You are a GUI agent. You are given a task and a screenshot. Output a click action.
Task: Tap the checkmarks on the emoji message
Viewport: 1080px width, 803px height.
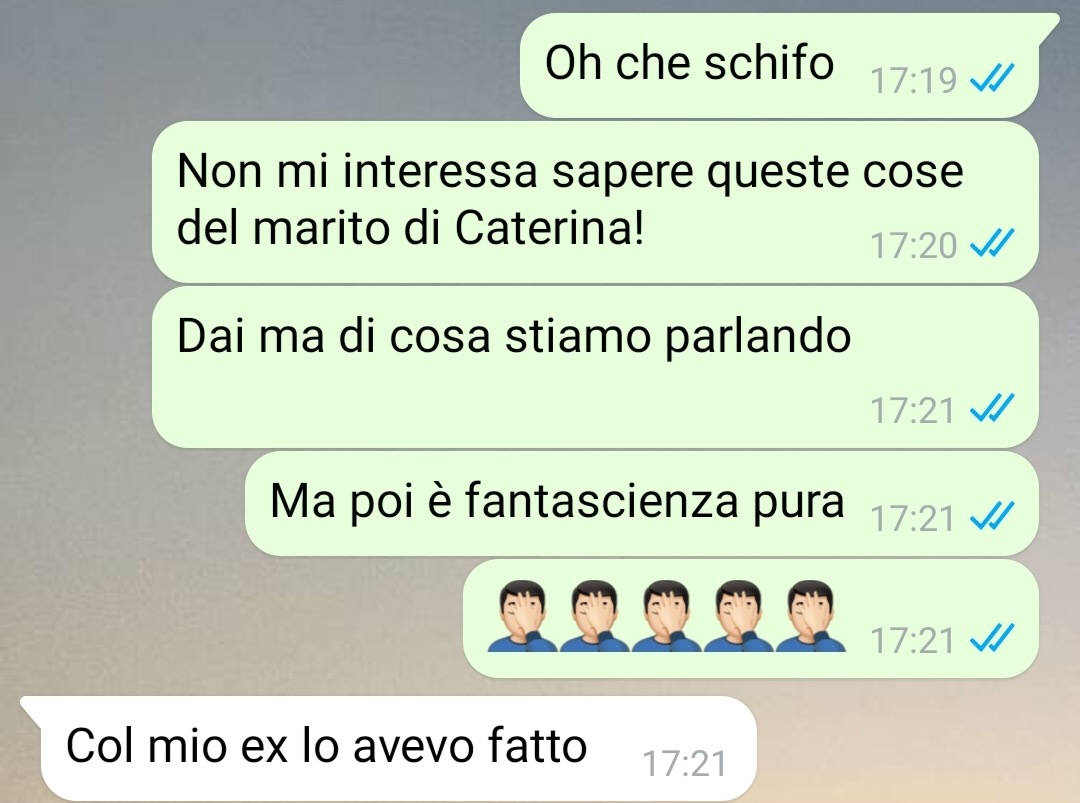992,638
